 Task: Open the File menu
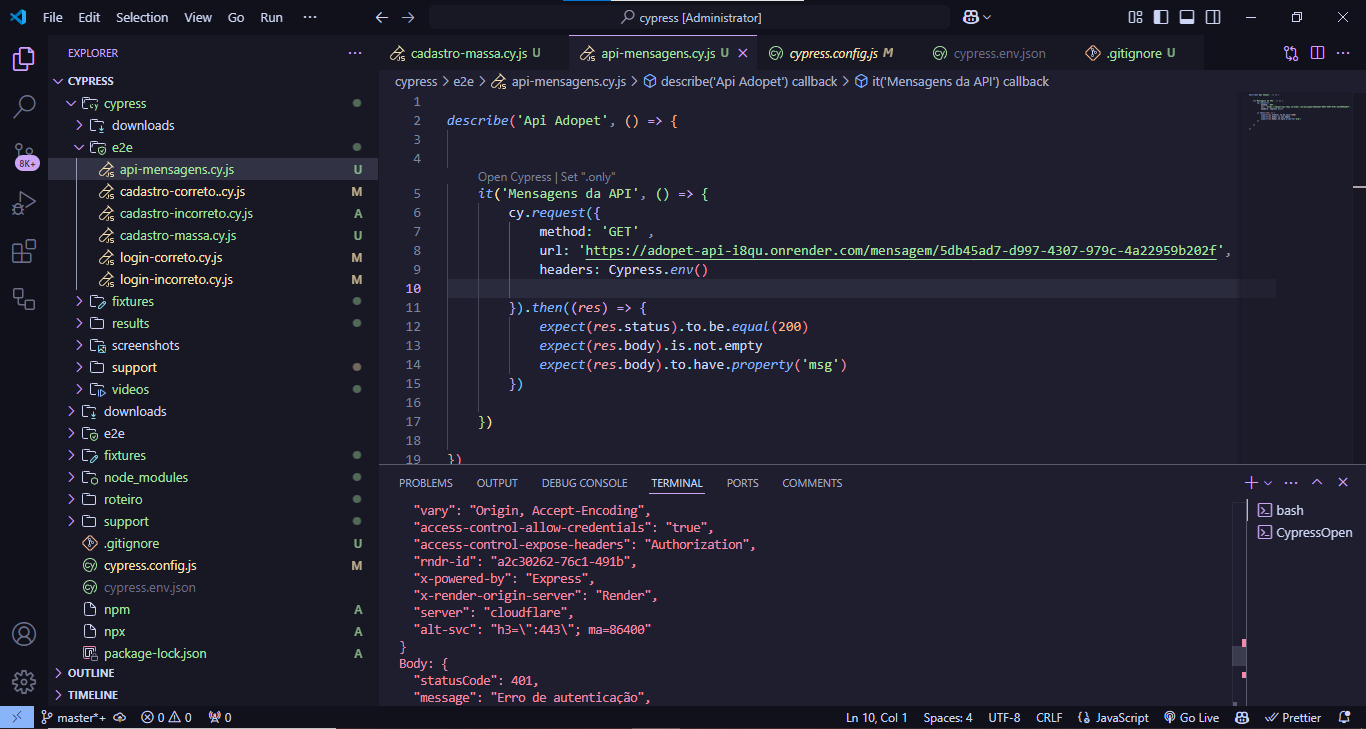[53, 17]
